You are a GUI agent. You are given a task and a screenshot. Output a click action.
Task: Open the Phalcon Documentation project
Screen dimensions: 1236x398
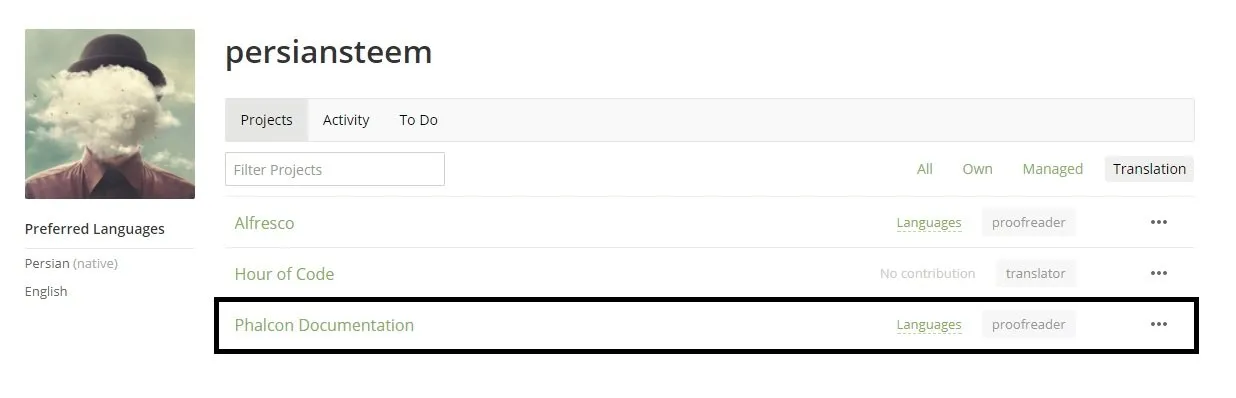324,325
